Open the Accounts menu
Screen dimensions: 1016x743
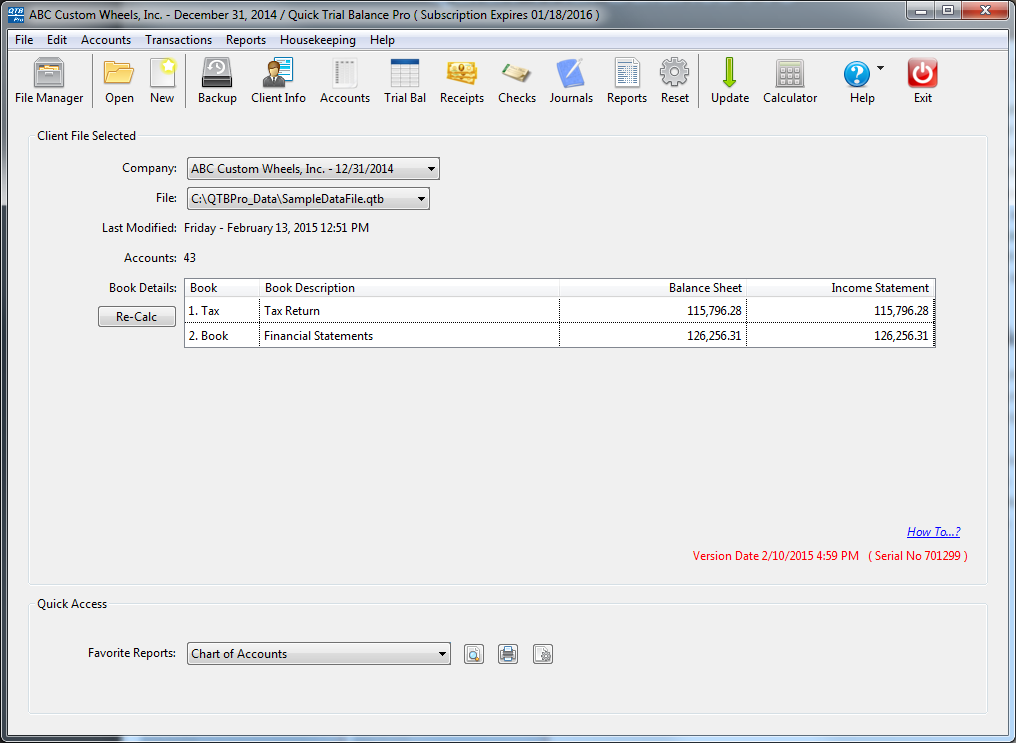tap(106, 40)
